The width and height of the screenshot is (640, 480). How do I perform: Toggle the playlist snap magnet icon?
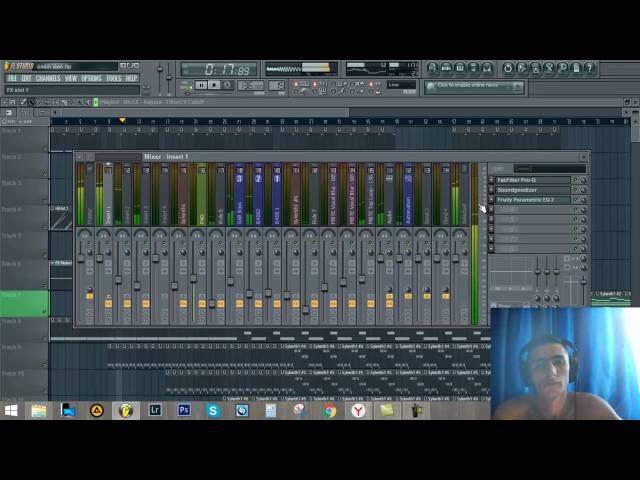[x=13, y=102]
